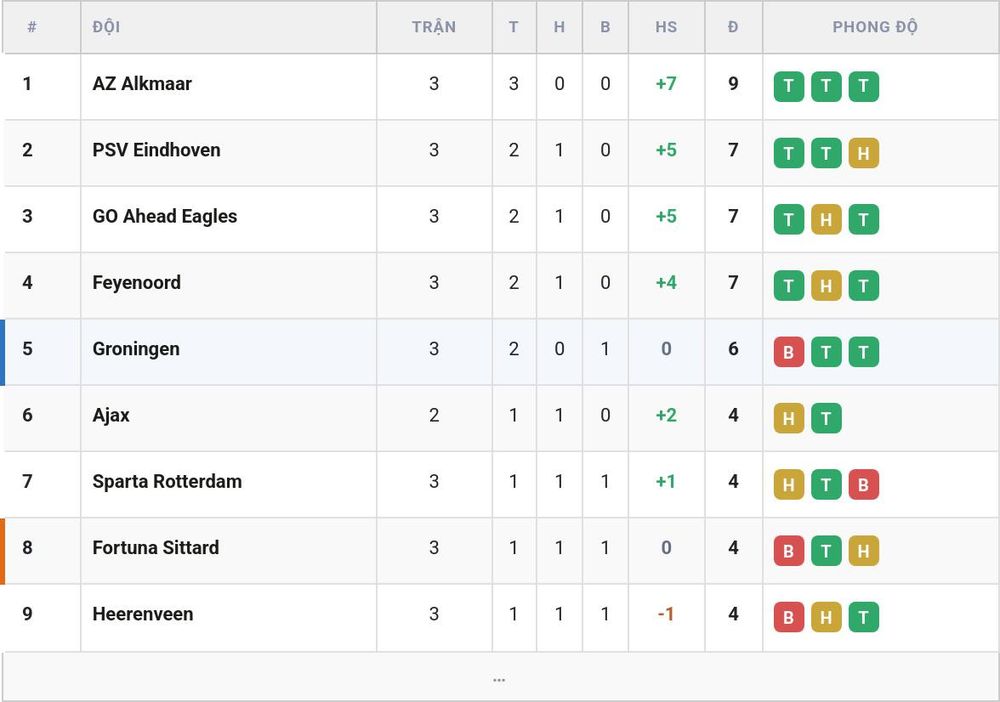The image size is (1000, 702).
Task: Click the ĐỘI column header
Action: (106, 27)
